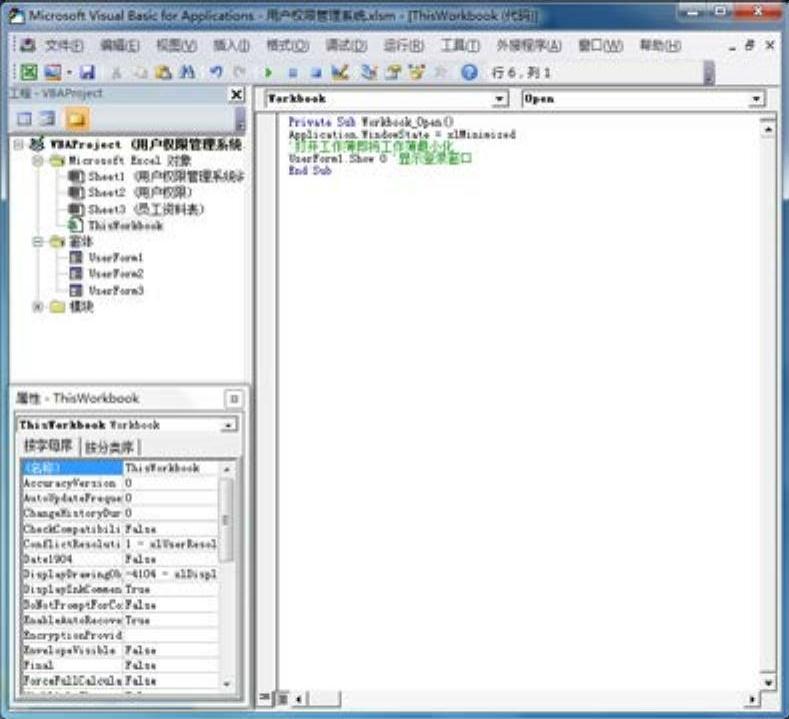Select Sheet2 (用户权限) in project tree
The width and height of the screenshot is (789, 719).
[x=130, y=193]
